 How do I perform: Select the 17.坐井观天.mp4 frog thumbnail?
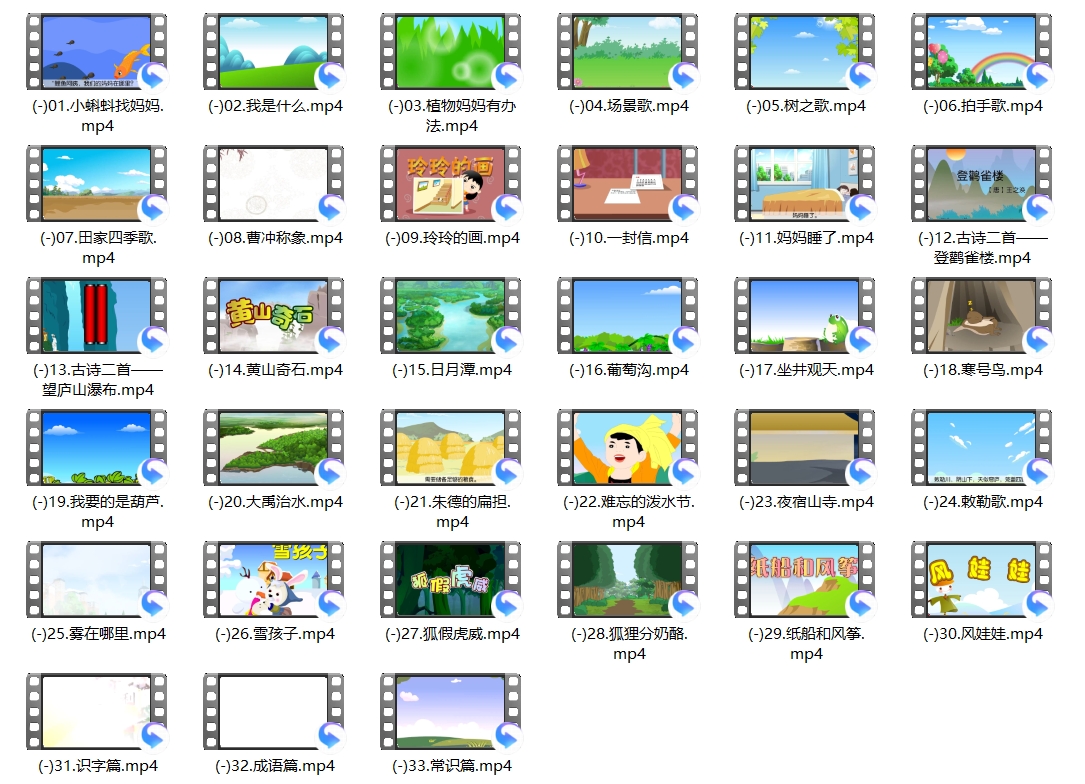point(805,316)
